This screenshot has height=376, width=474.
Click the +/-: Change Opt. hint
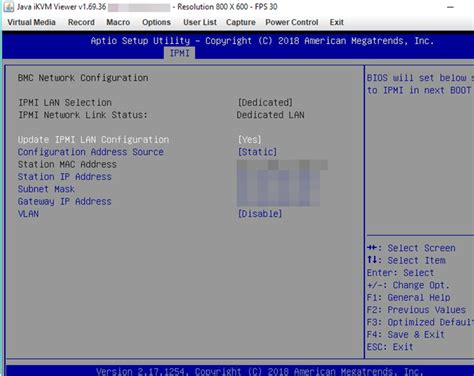pyautogui.click(x=408, y=285)
